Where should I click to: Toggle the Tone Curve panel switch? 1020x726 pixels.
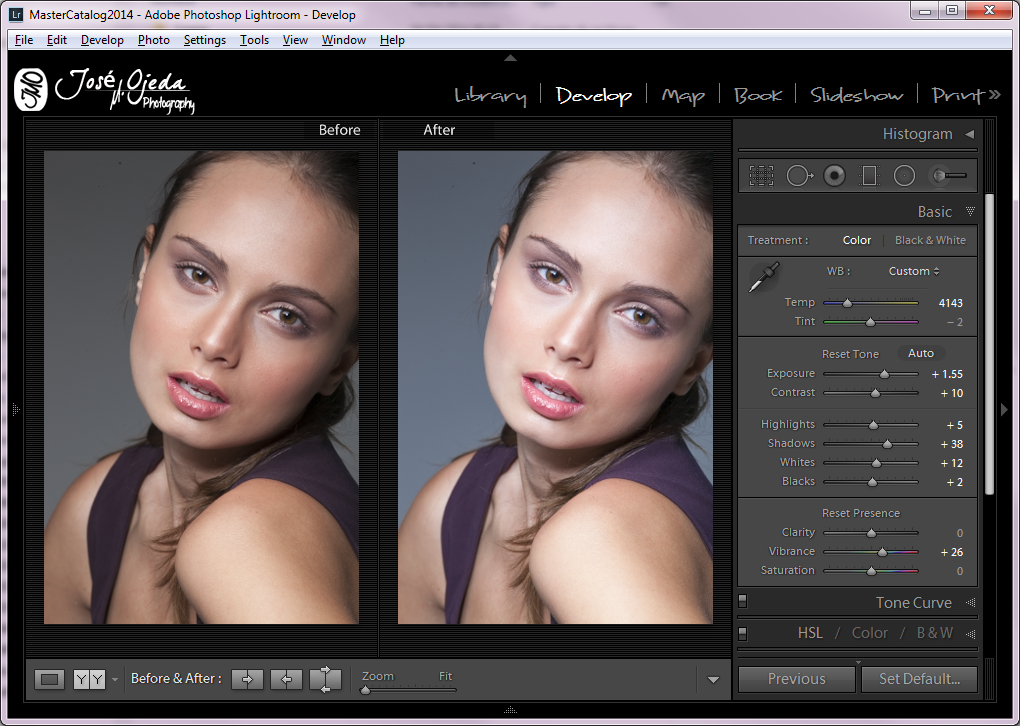pyautogui.click(x=743, y=602)
